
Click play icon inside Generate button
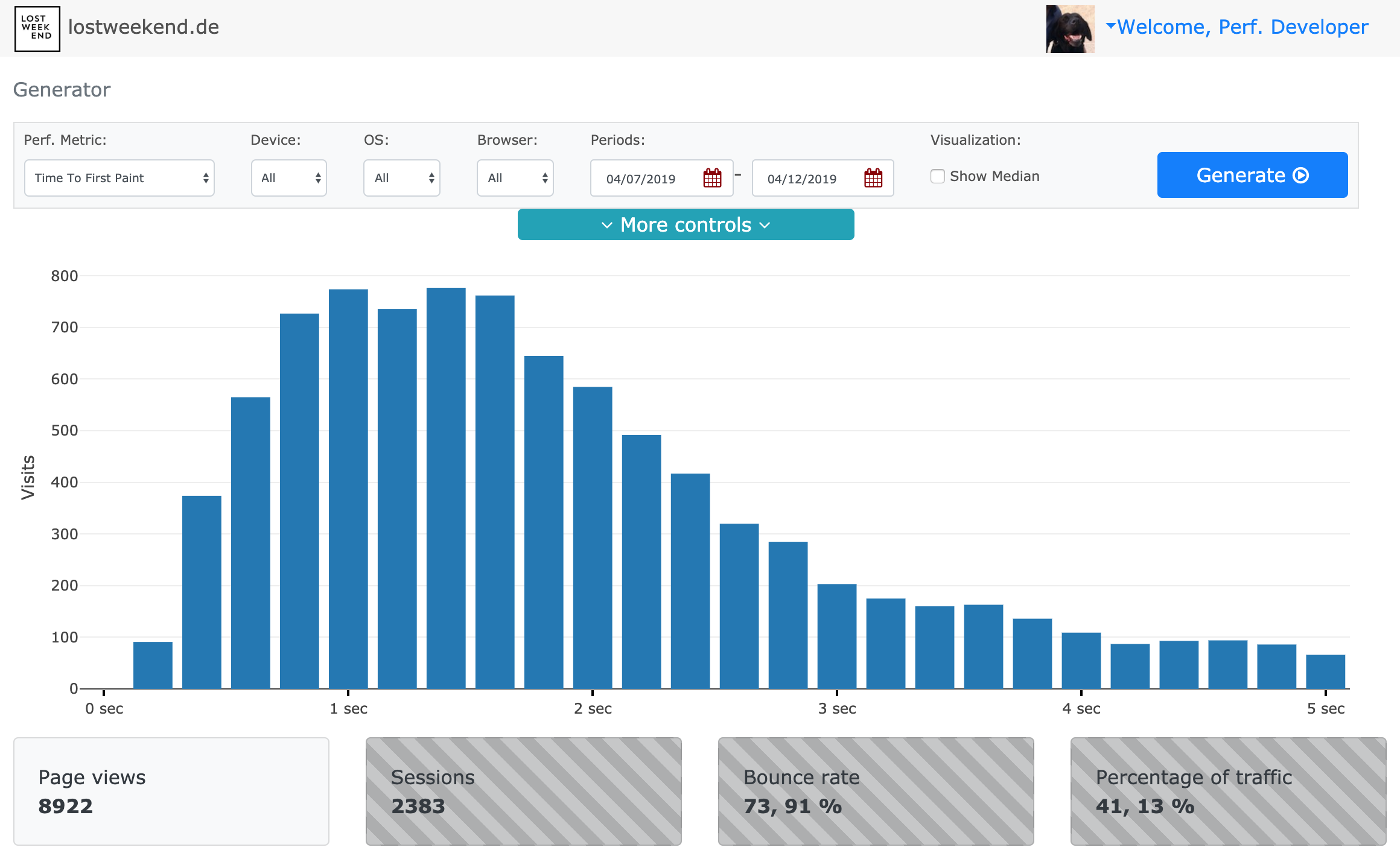1301,176
